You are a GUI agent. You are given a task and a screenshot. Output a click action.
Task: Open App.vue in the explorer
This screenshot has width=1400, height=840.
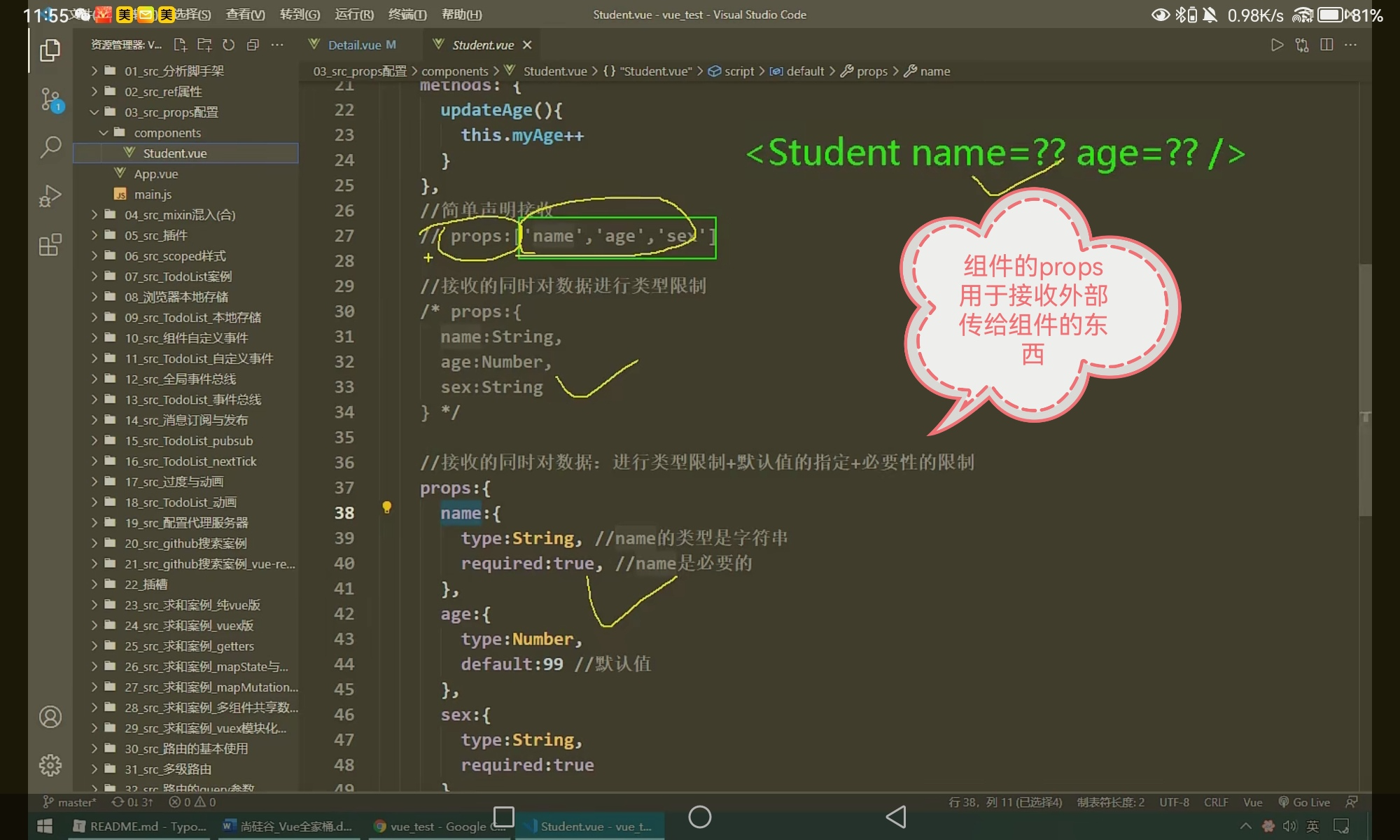[155, 174]
